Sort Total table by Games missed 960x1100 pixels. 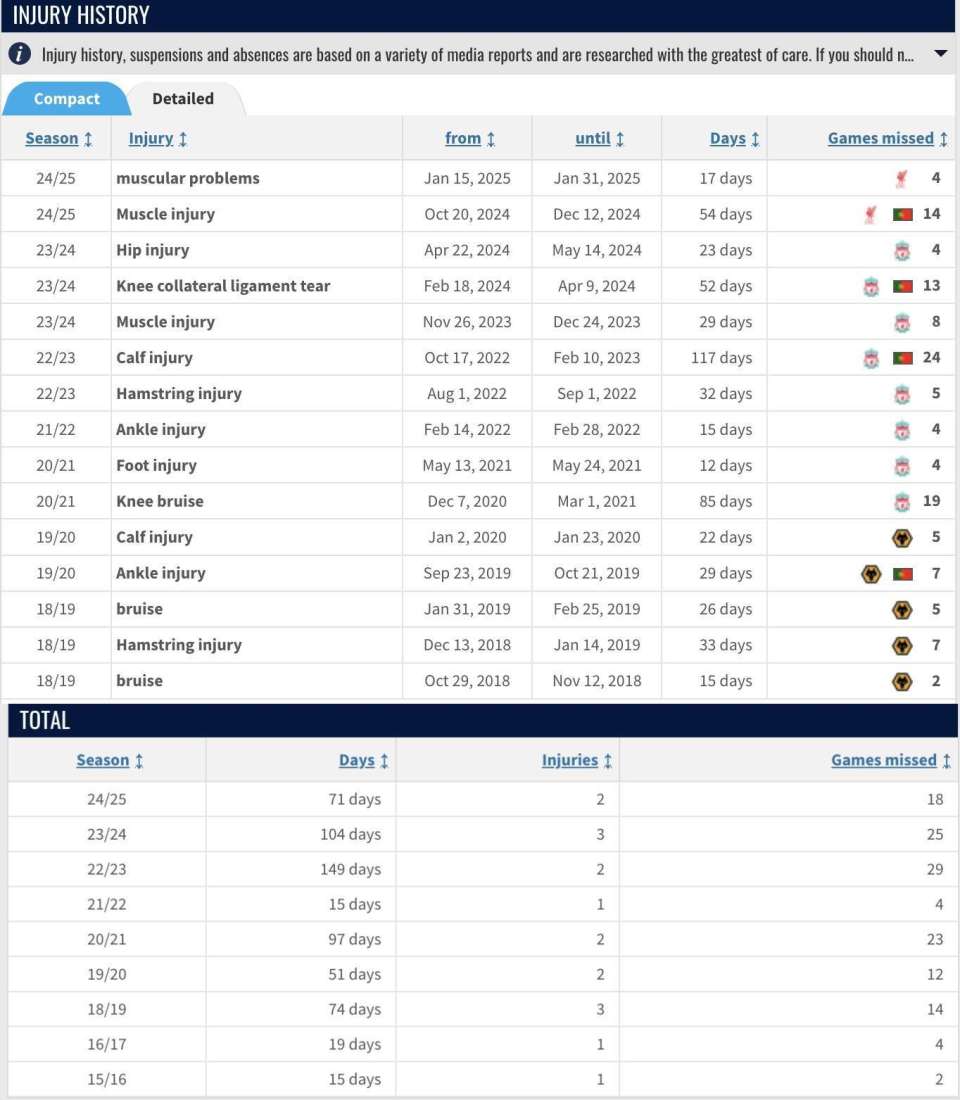(x=891, y=760)
